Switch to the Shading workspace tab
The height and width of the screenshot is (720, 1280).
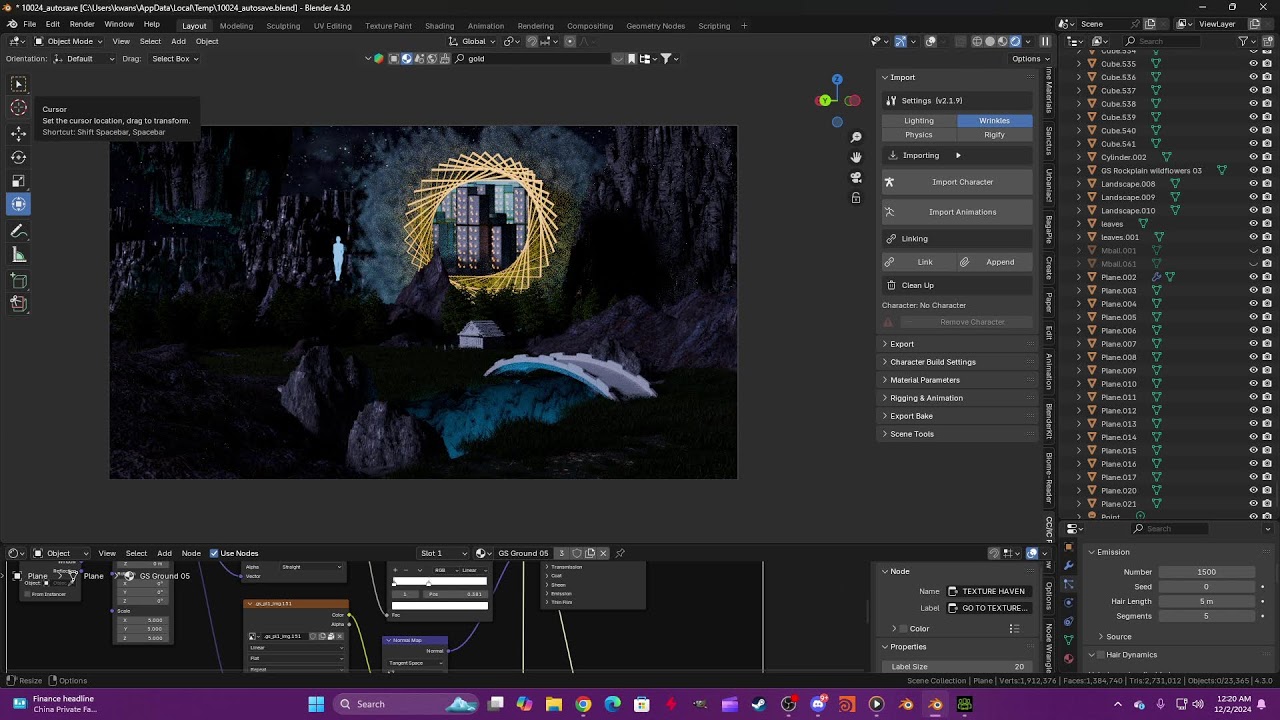pos(439,25)
